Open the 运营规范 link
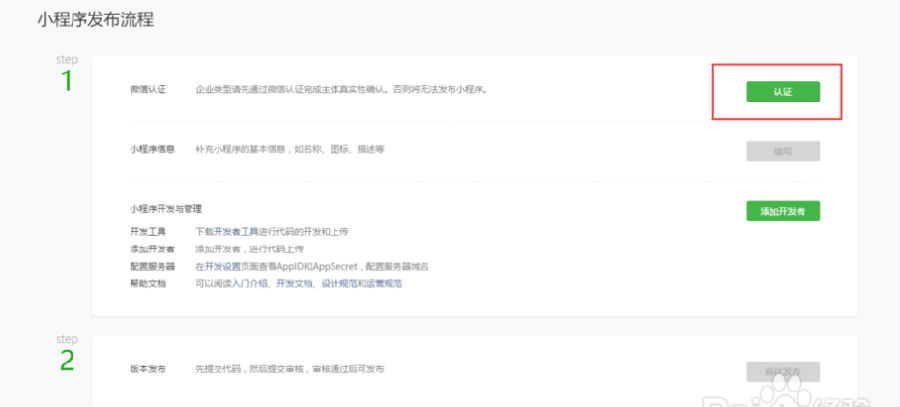900x407 pixels. 384,284
